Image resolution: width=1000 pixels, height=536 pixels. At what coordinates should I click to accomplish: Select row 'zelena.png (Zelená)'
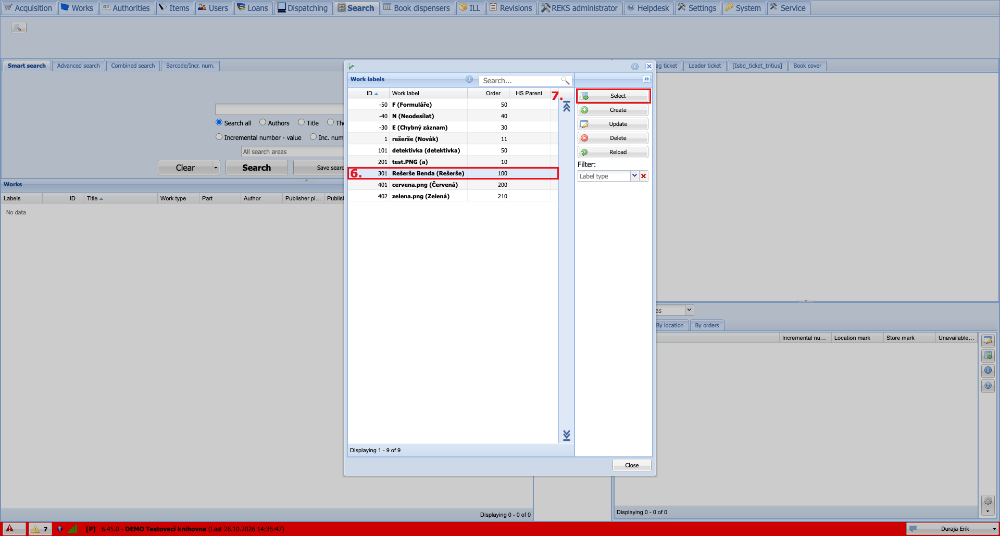pyautogui.click(x=452, y=196)
